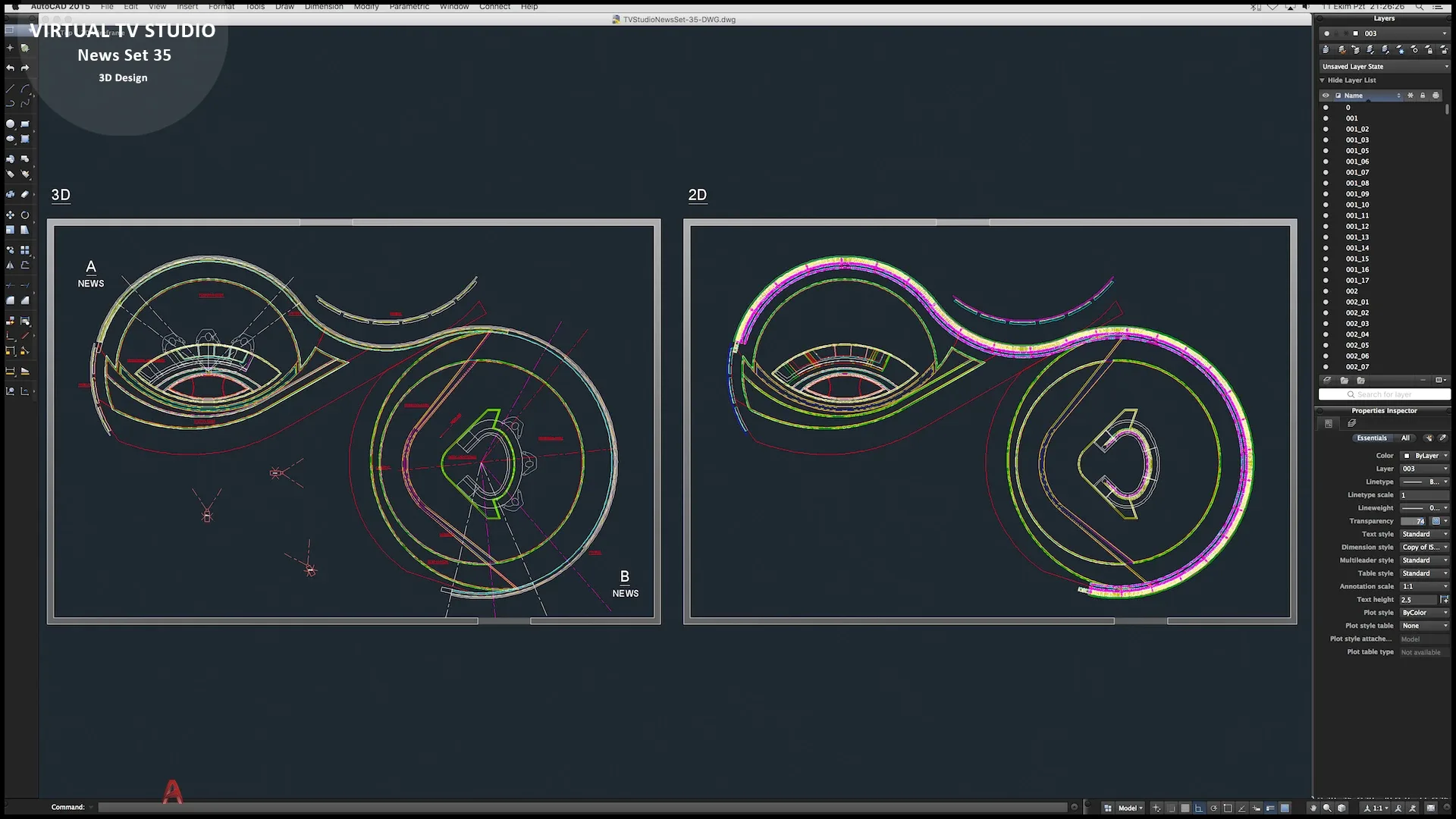Toggle visibility of layer 001
Viewport: 1456px width, 819px height.
click(1326, 118)
